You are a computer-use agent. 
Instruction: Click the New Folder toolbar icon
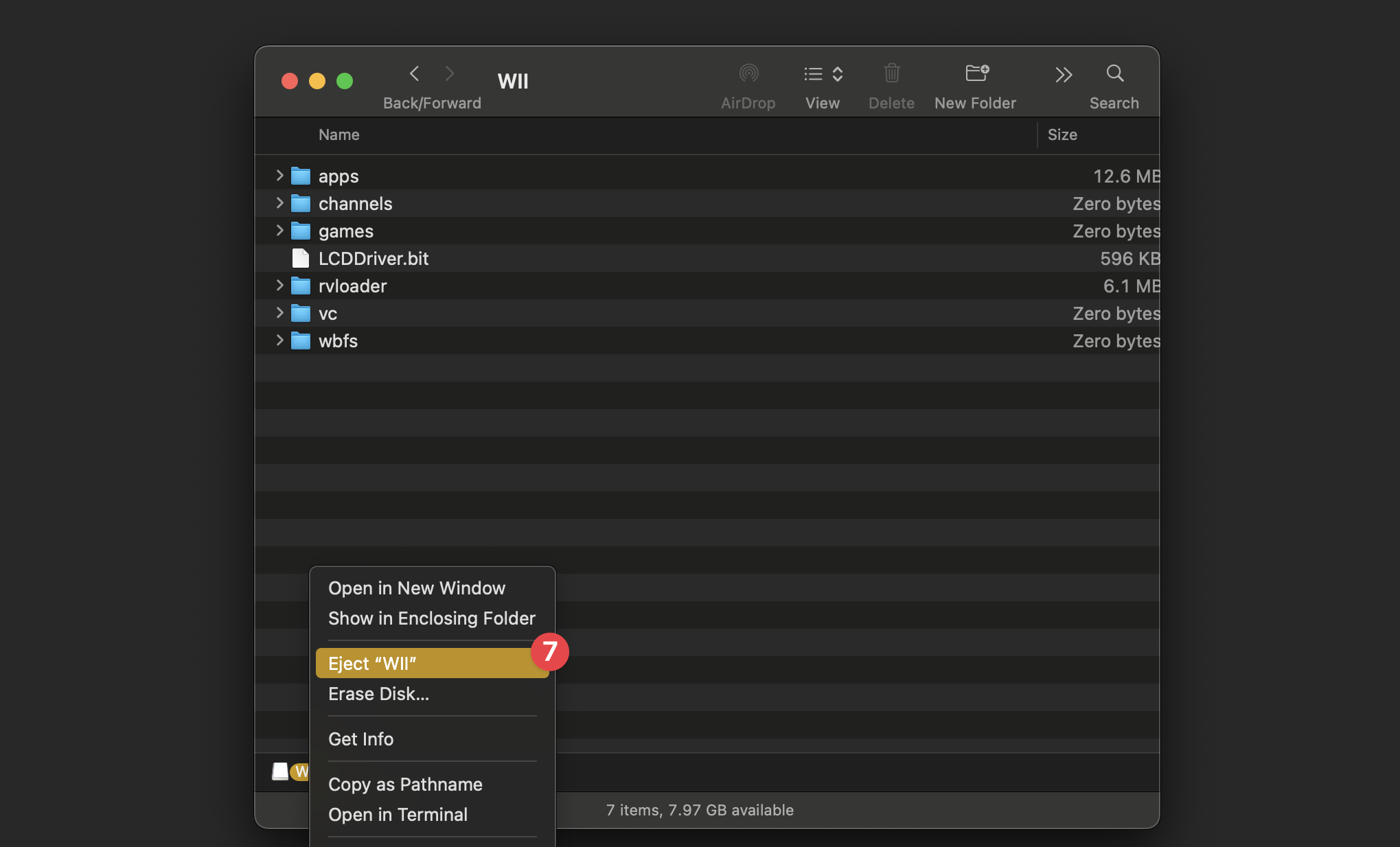coord(976,73)
